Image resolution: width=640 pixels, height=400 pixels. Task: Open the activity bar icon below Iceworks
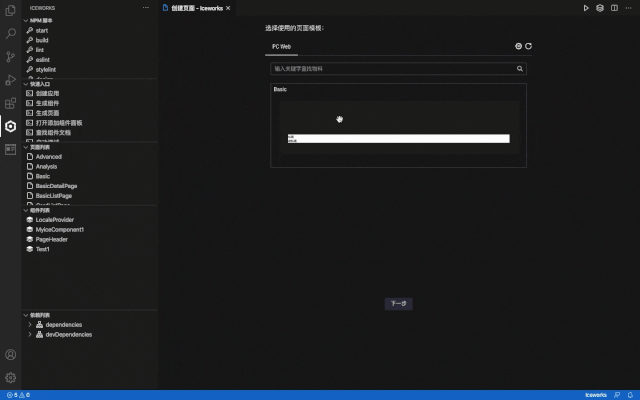[x=11, y=149]
